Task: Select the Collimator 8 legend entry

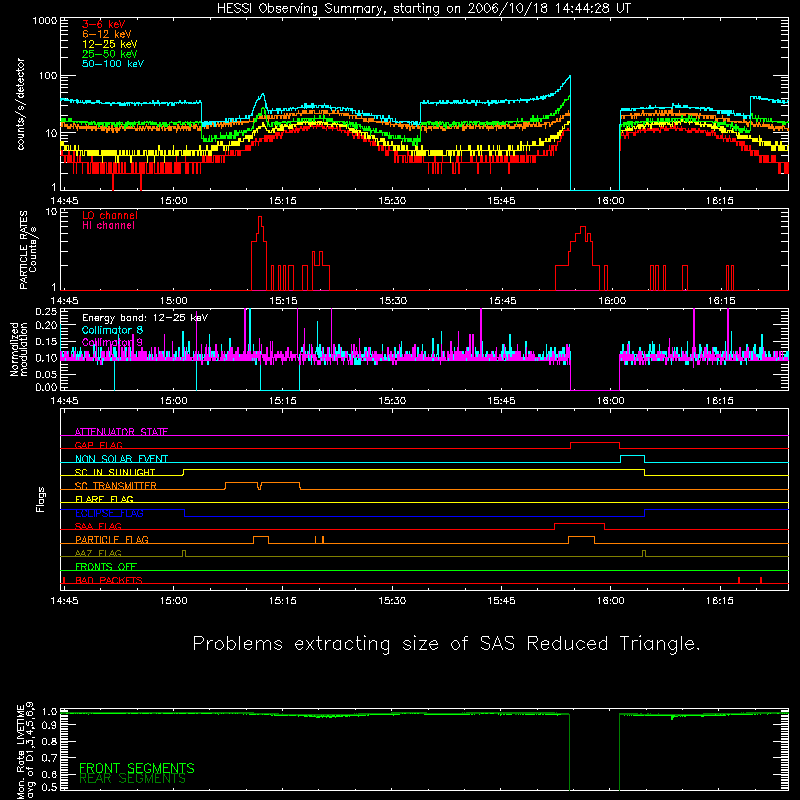Action: [x=112, y=330]
